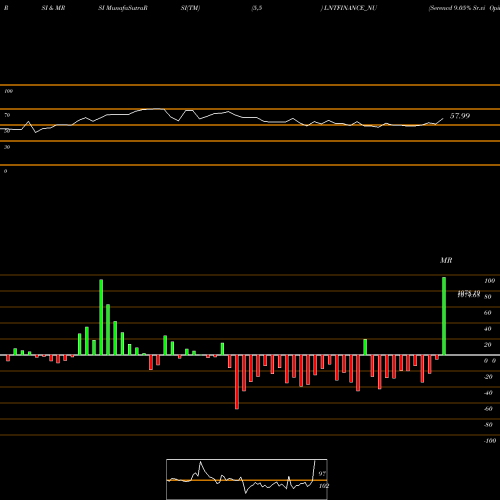Open the mini overview chart thumbnail
The image size is (500, 500).
(247, 479)
